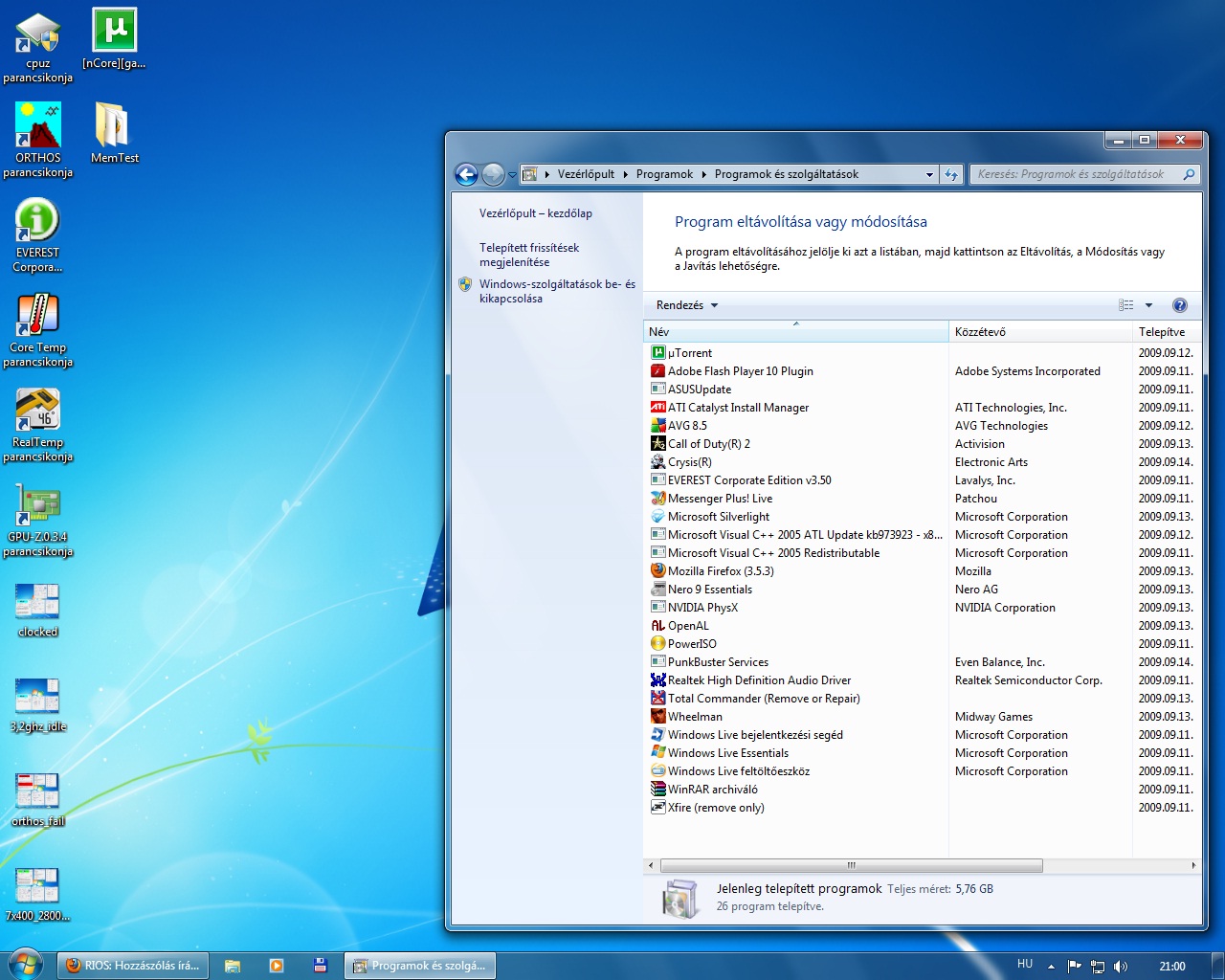The height and width of the screenshot is (980, 1225).
Task: Click the Realtek High Definition Audio Driver icon
Action: [x=657, y=679]
